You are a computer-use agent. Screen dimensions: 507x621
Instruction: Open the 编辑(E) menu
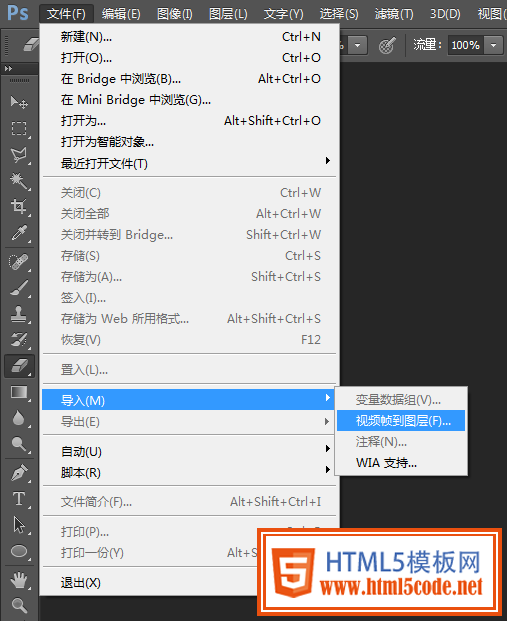121,14
